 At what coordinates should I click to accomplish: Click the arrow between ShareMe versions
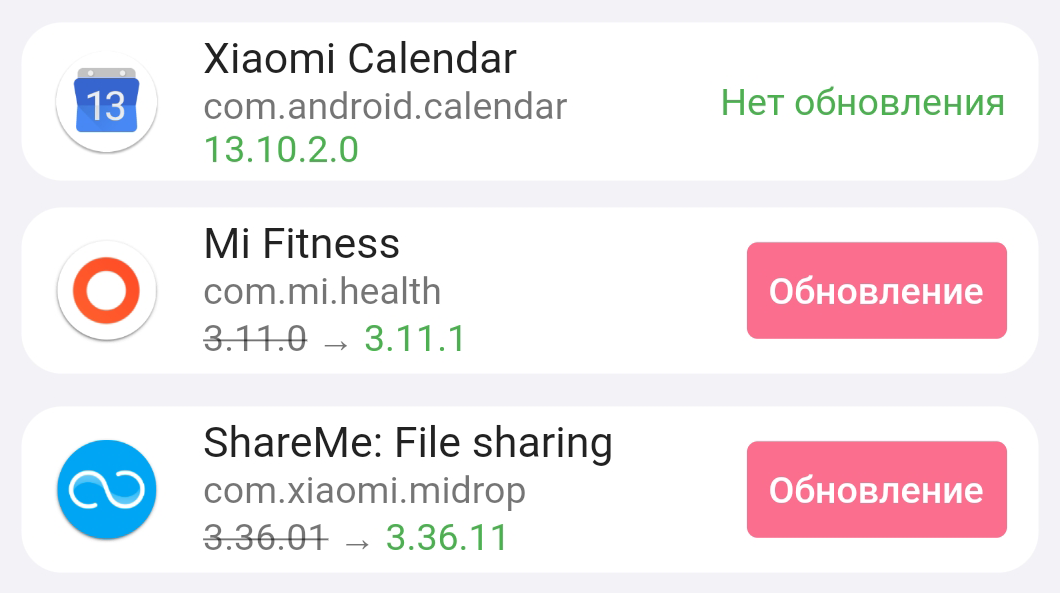coord(357,543)
